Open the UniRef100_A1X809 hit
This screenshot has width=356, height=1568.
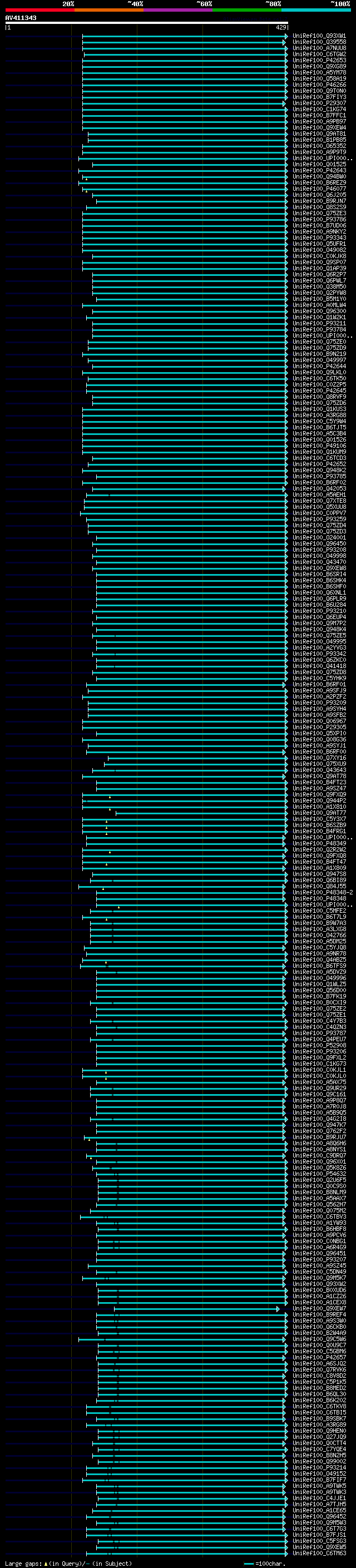coord(319,868)
